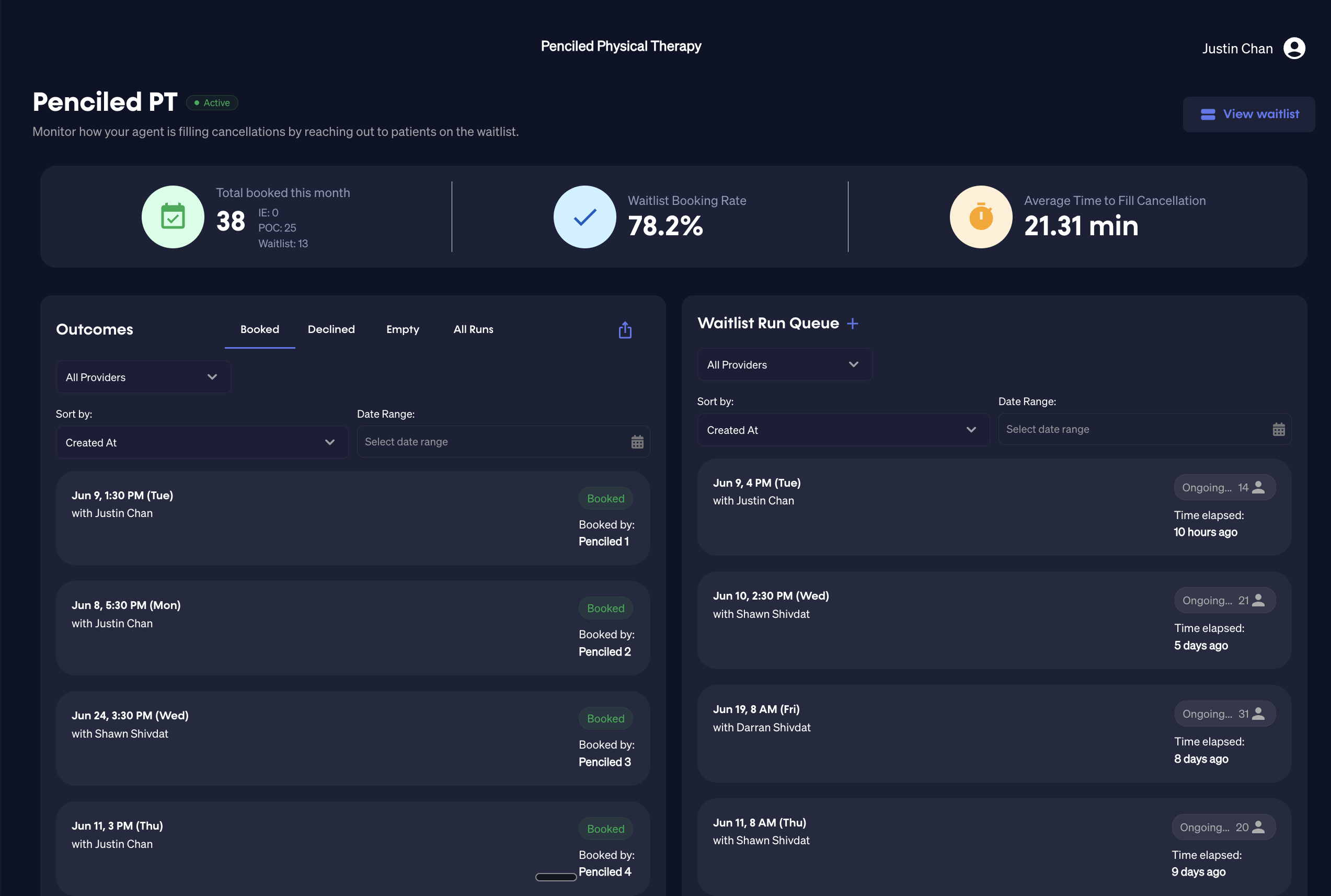
Task: Click the 'Waitlist: 13' text
Action: tap(283, 244)
